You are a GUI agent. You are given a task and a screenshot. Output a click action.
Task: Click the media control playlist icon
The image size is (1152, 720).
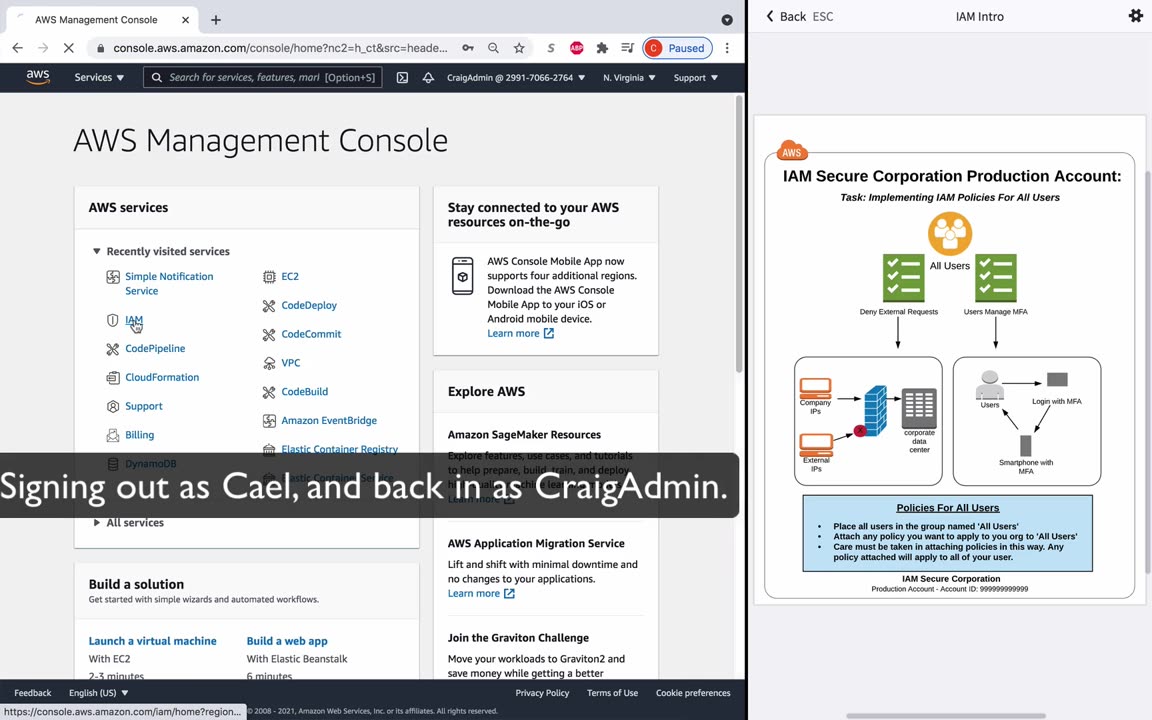coord(627,48)
